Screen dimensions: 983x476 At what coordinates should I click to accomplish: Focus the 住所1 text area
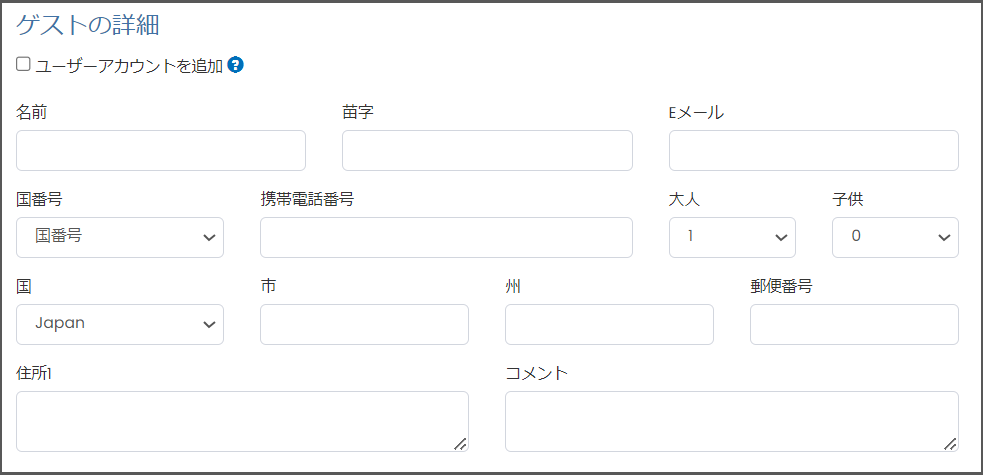tap(242, 421)
